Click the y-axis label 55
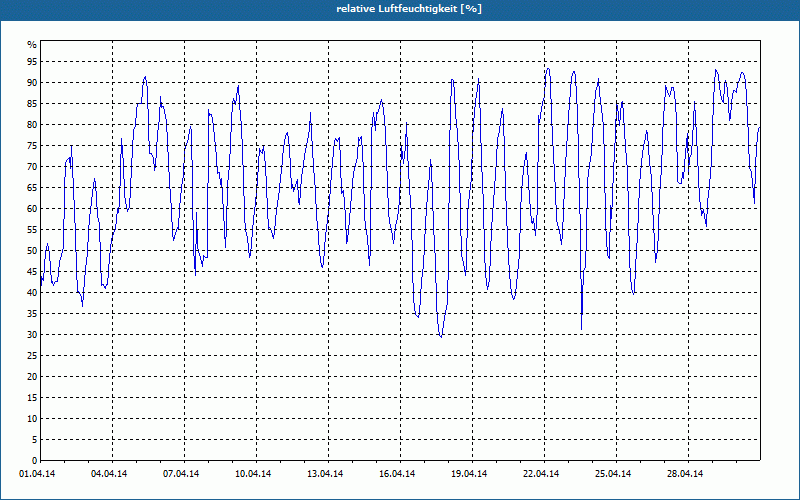The image size is (800, 500). [32, 230]
